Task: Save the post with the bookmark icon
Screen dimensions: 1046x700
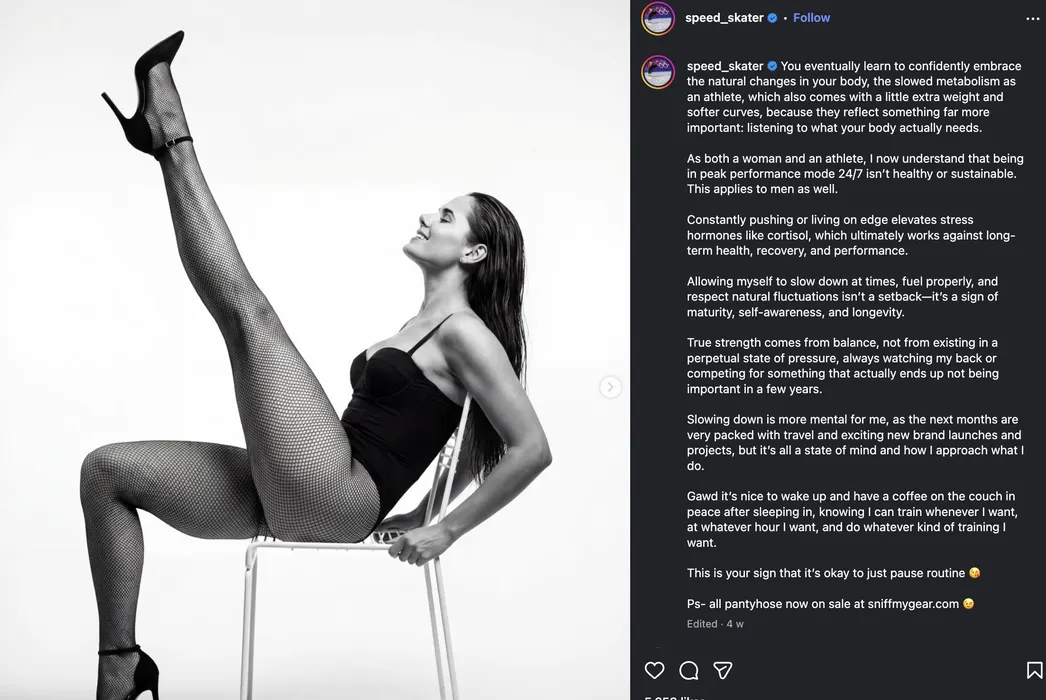Action: 1034,670
